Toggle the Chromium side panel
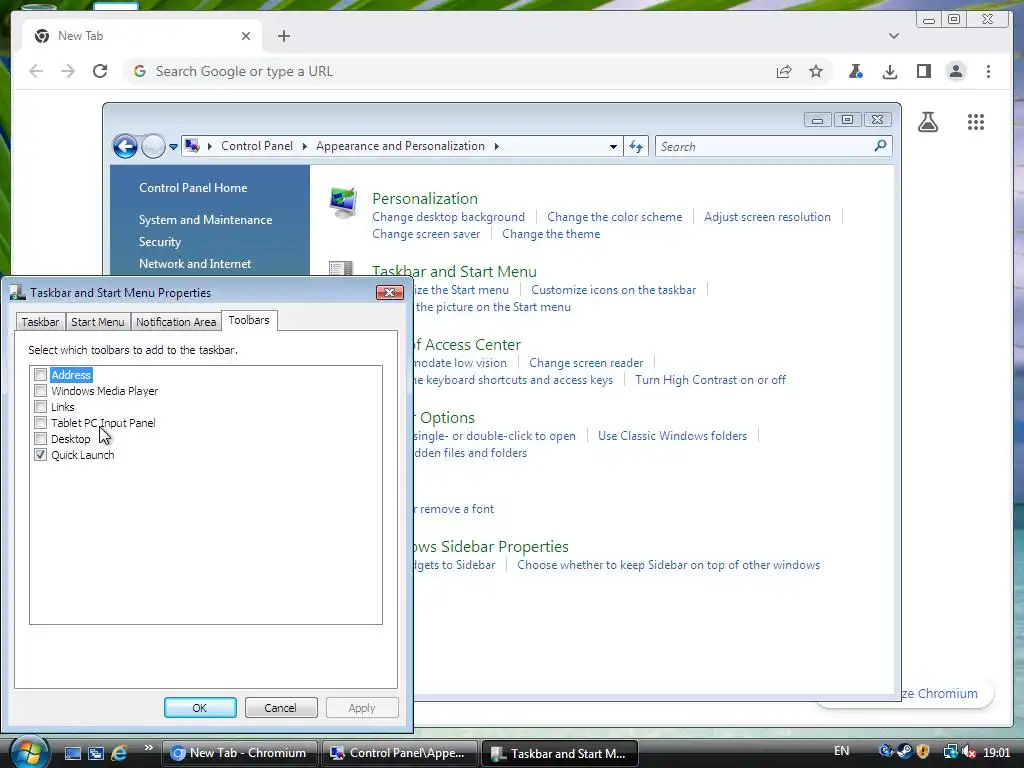This screenshot has height=768, width=1024. [923, 71]
